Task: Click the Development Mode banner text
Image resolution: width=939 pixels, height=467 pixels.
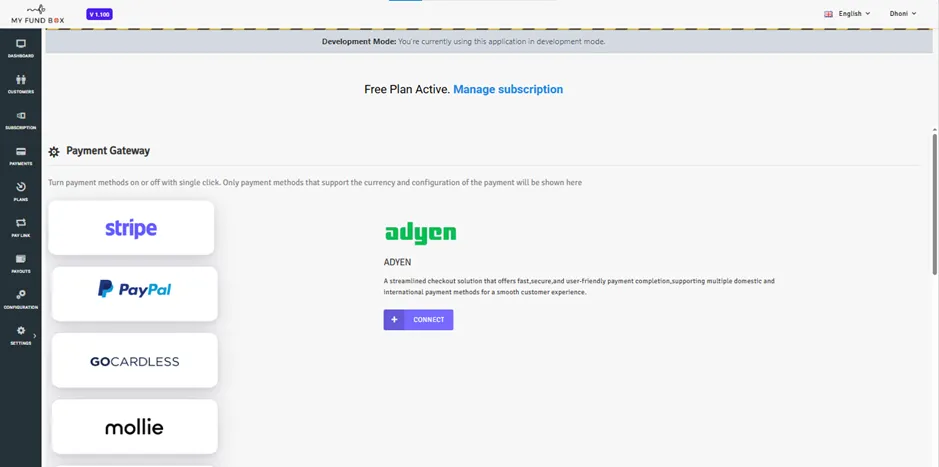Action: pyautogui.click(x=464, y=42)
